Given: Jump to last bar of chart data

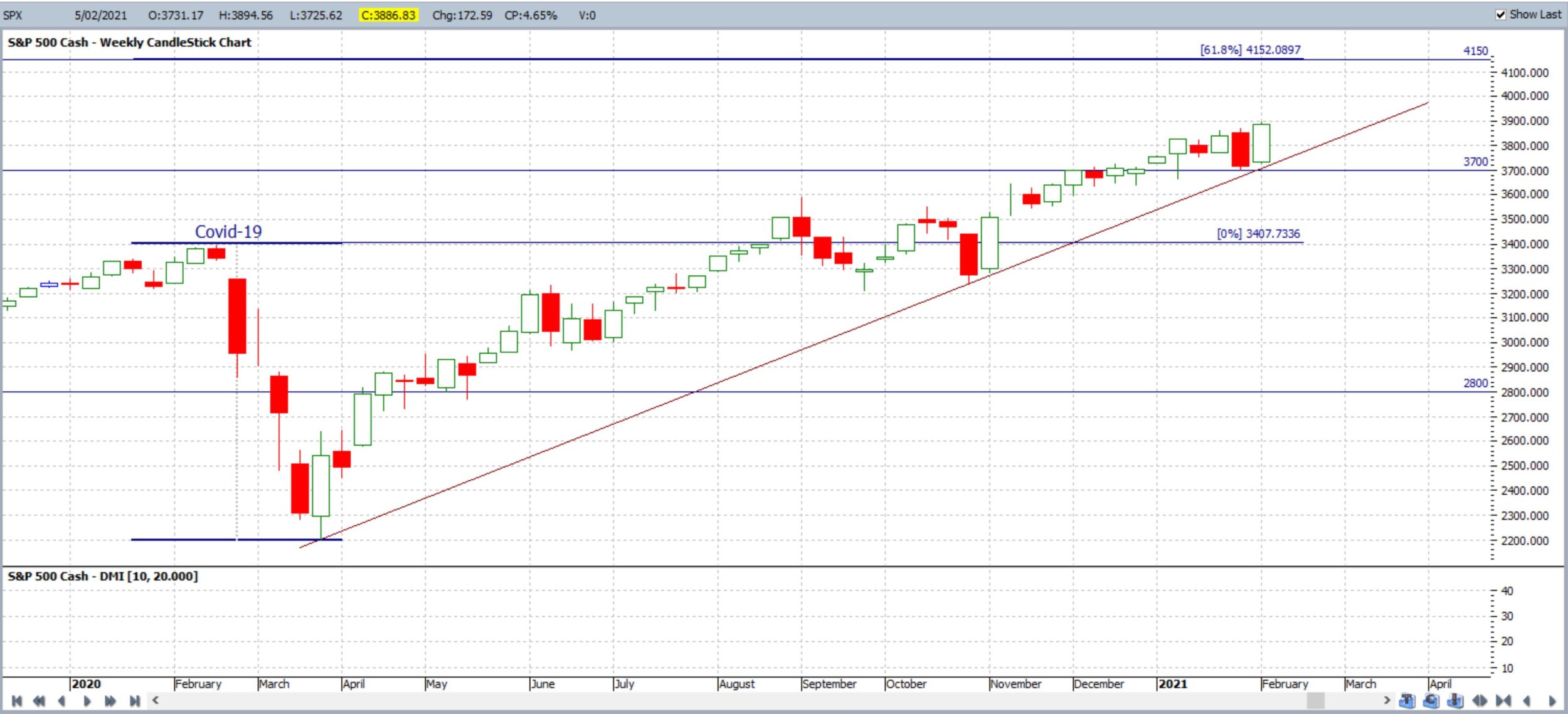Looking at the screenshot, I should (x=134, y=701).
